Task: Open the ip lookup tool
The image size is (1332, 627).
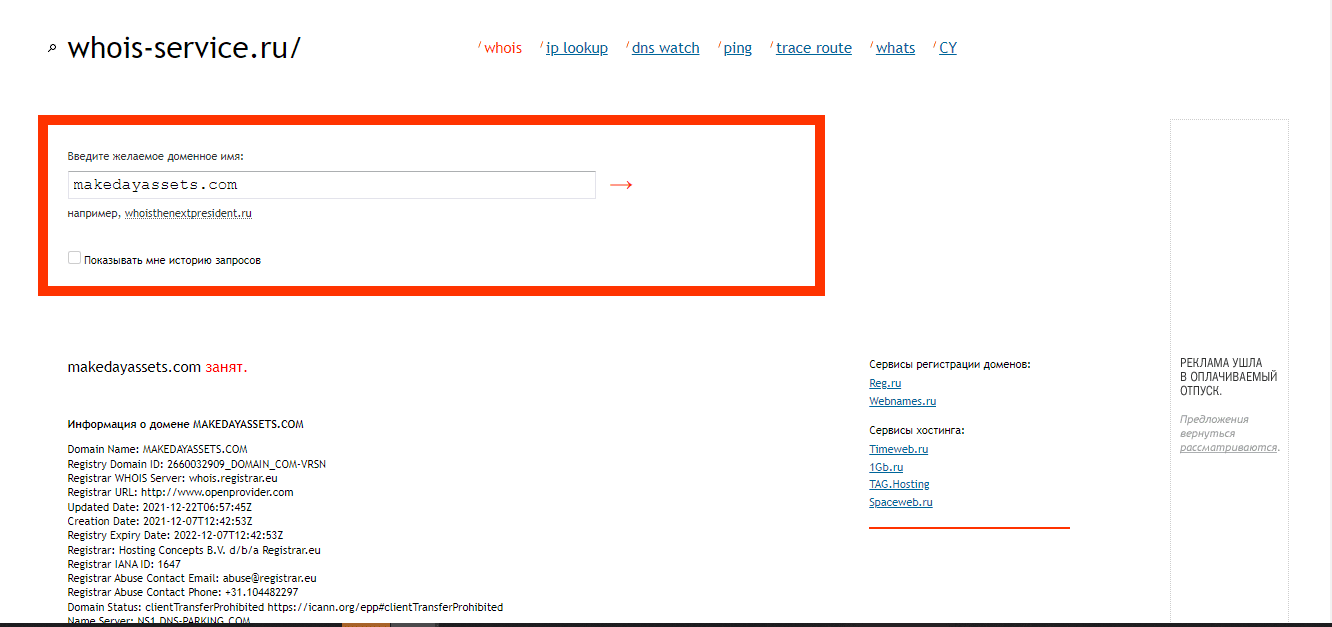Action: (x=576, y=48)
